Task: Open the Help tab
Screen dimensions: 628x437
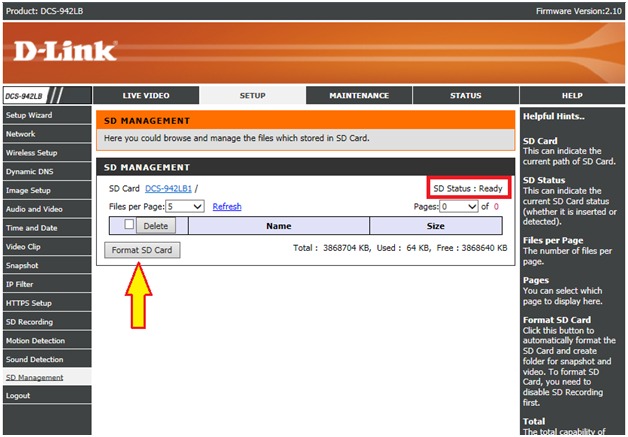Action: [572, 96]
